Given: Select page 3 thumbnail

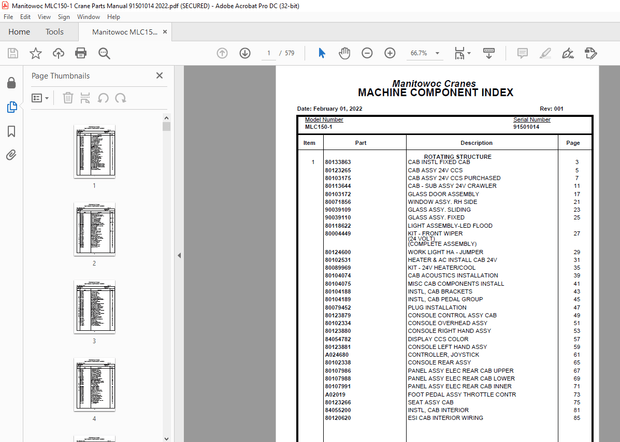Looking at the screenshot, I should [x=95, y=307].
